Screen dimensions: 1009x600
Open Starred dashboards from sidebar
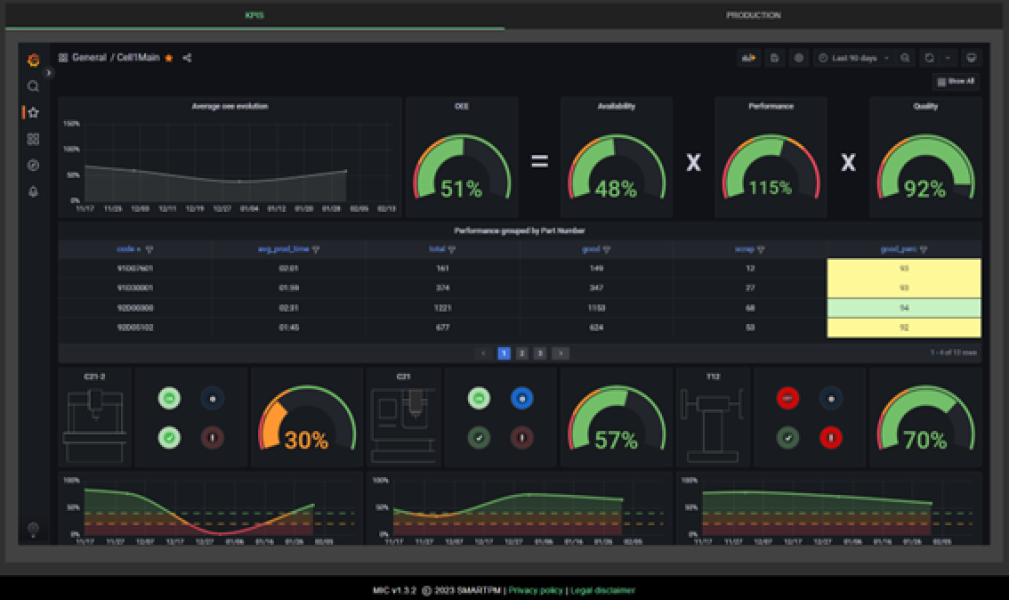33,113
